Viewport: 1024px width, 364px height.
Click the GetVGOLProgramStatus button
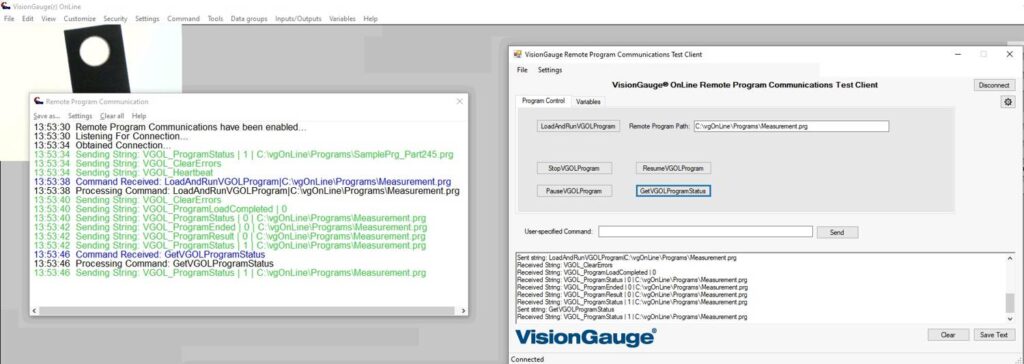tap(673, 191)
